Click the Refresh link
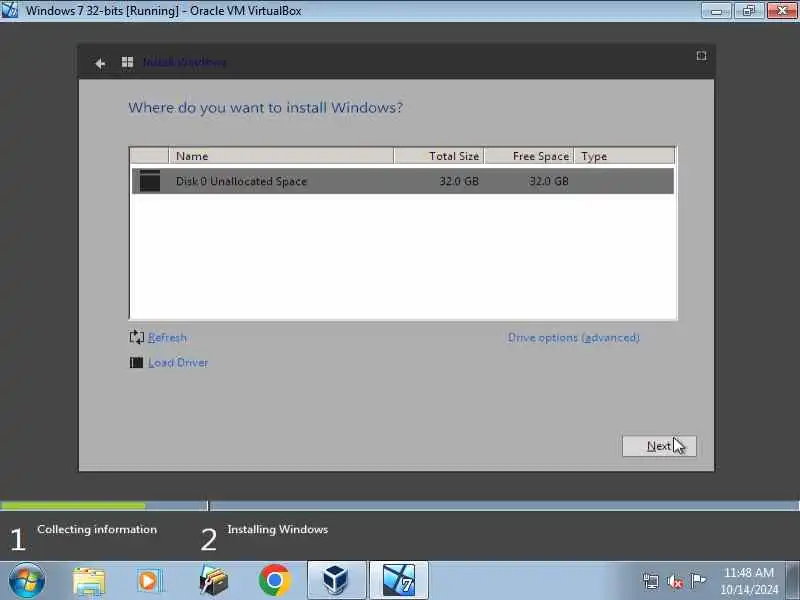Image resolution: width=800 pixels, height=600 pixels. [x=167, y=337]
